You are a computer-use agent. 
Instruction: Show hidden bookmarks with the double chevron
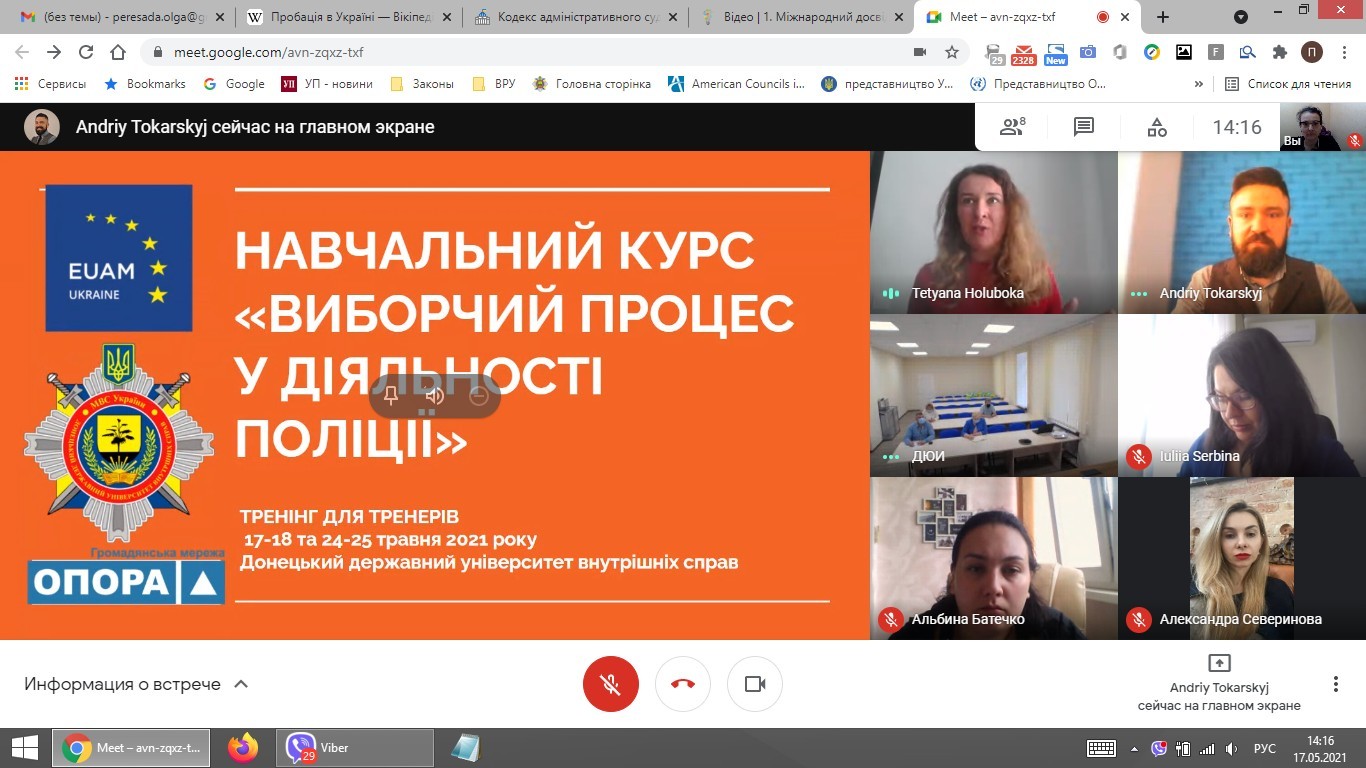point(1198,84)
